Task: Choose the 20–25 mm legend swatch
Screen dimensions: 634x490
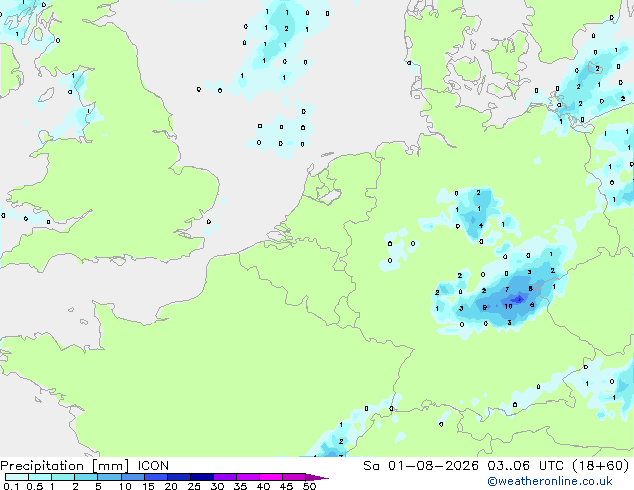Action: coord(179,477)
